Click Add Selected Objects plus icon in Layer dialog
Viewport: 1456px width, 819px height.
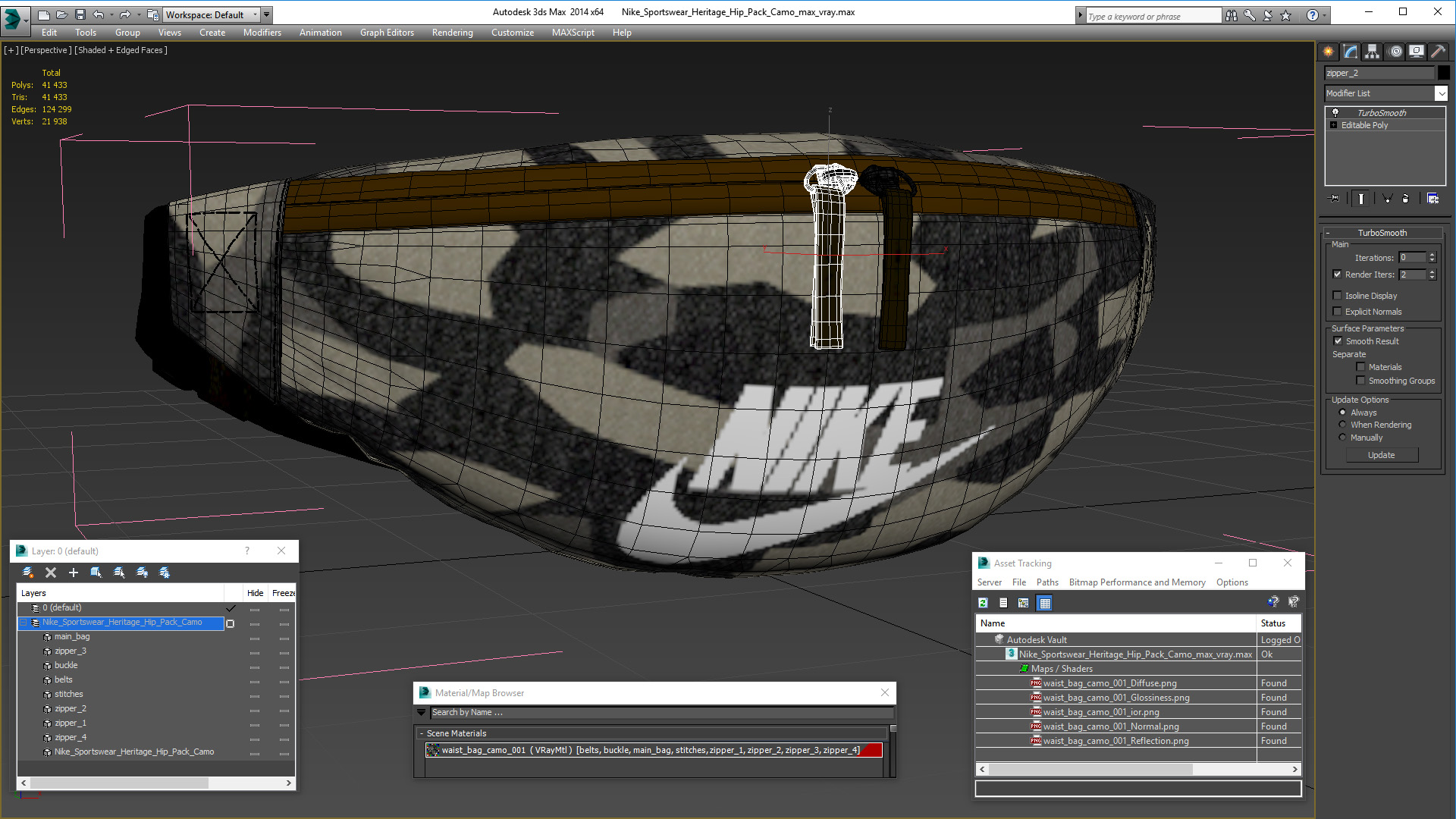74,573
